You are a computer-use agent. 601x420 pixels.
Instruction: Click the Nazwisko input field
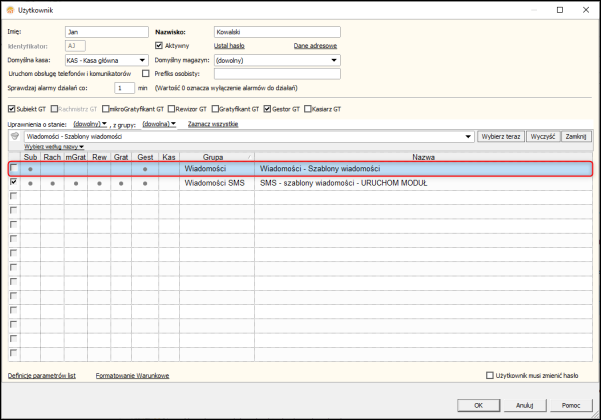(x=277, y=32)
